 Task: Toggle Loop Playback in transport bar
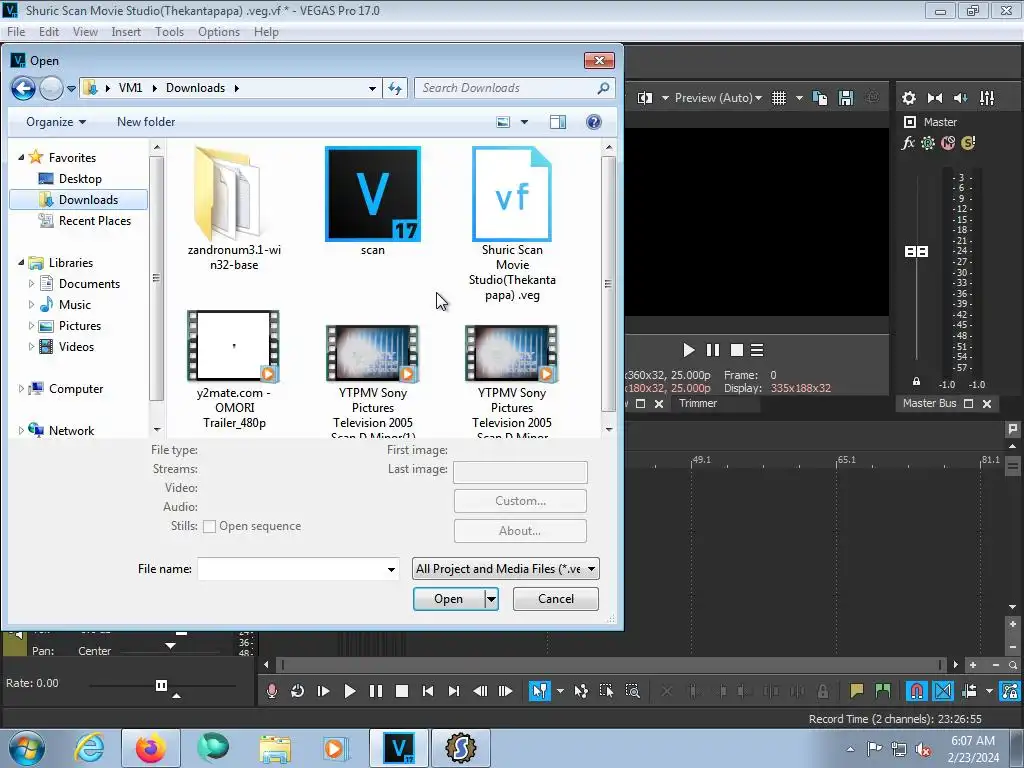[x=297, y=691]
